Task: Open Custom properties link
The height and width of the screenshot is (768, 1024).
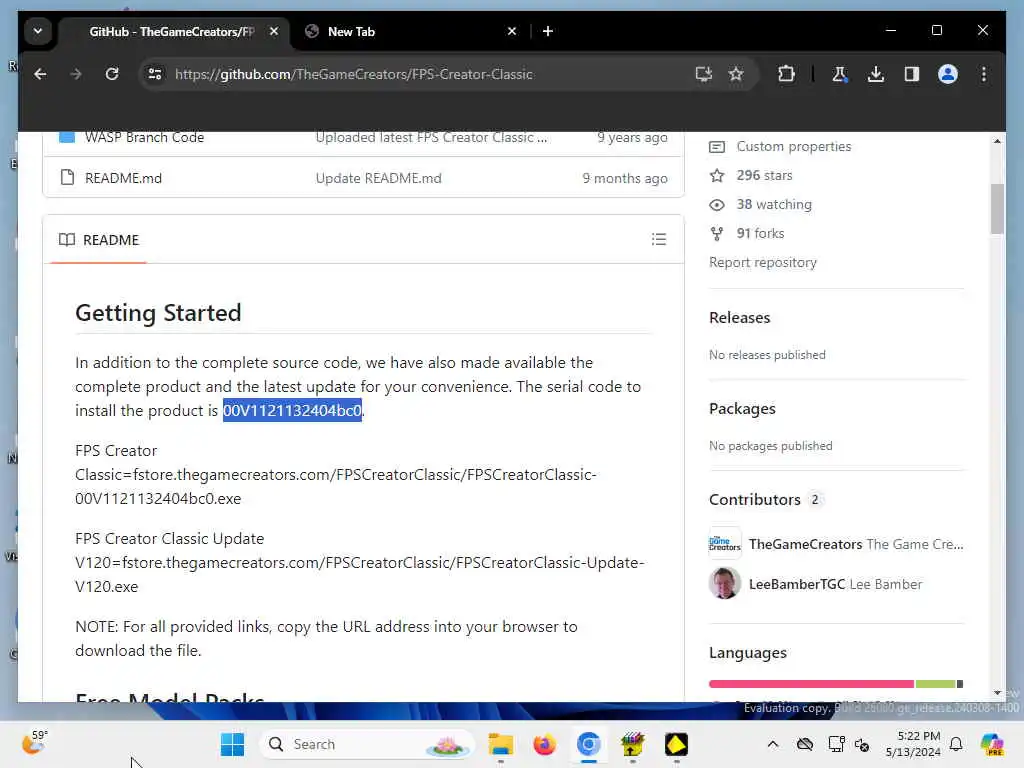Action: pos(794,146)
